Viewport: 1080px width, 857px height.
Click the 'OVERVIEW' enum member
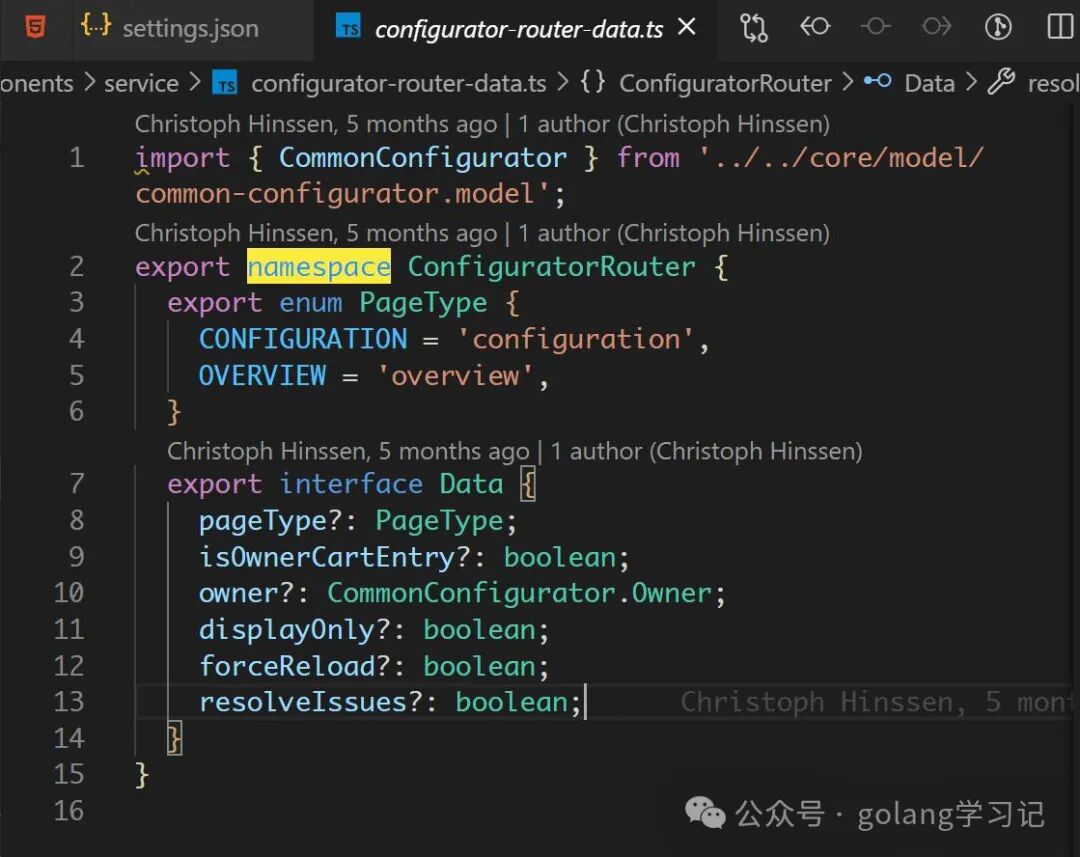[x=262, y=375]
